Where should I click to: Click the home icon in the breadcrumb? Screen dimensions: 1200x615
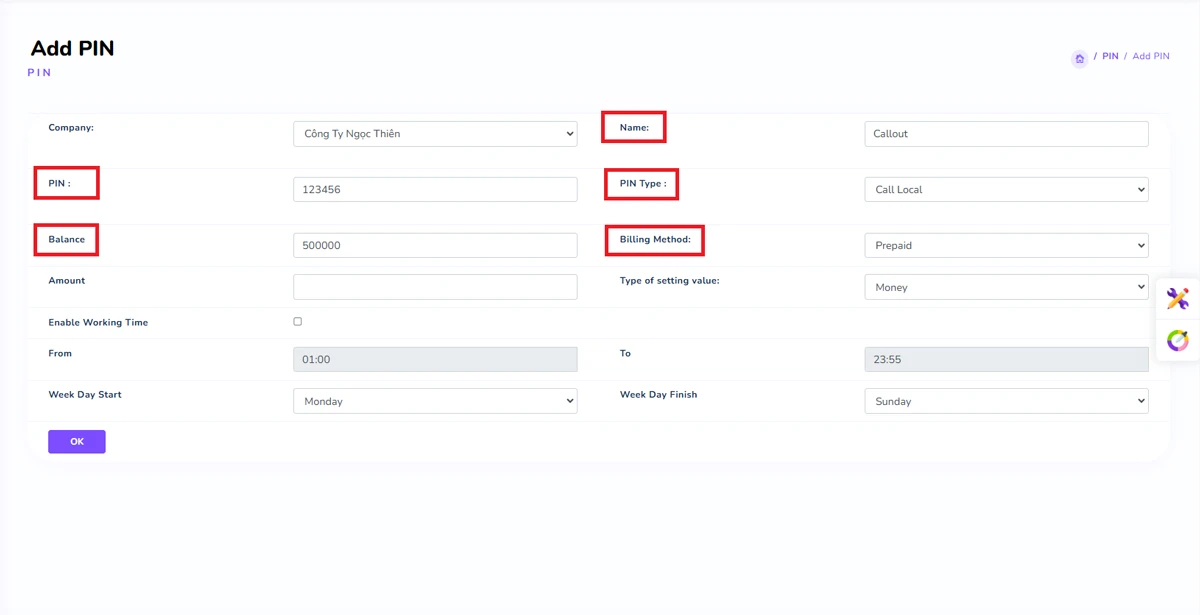click(x=1079, y=59)
